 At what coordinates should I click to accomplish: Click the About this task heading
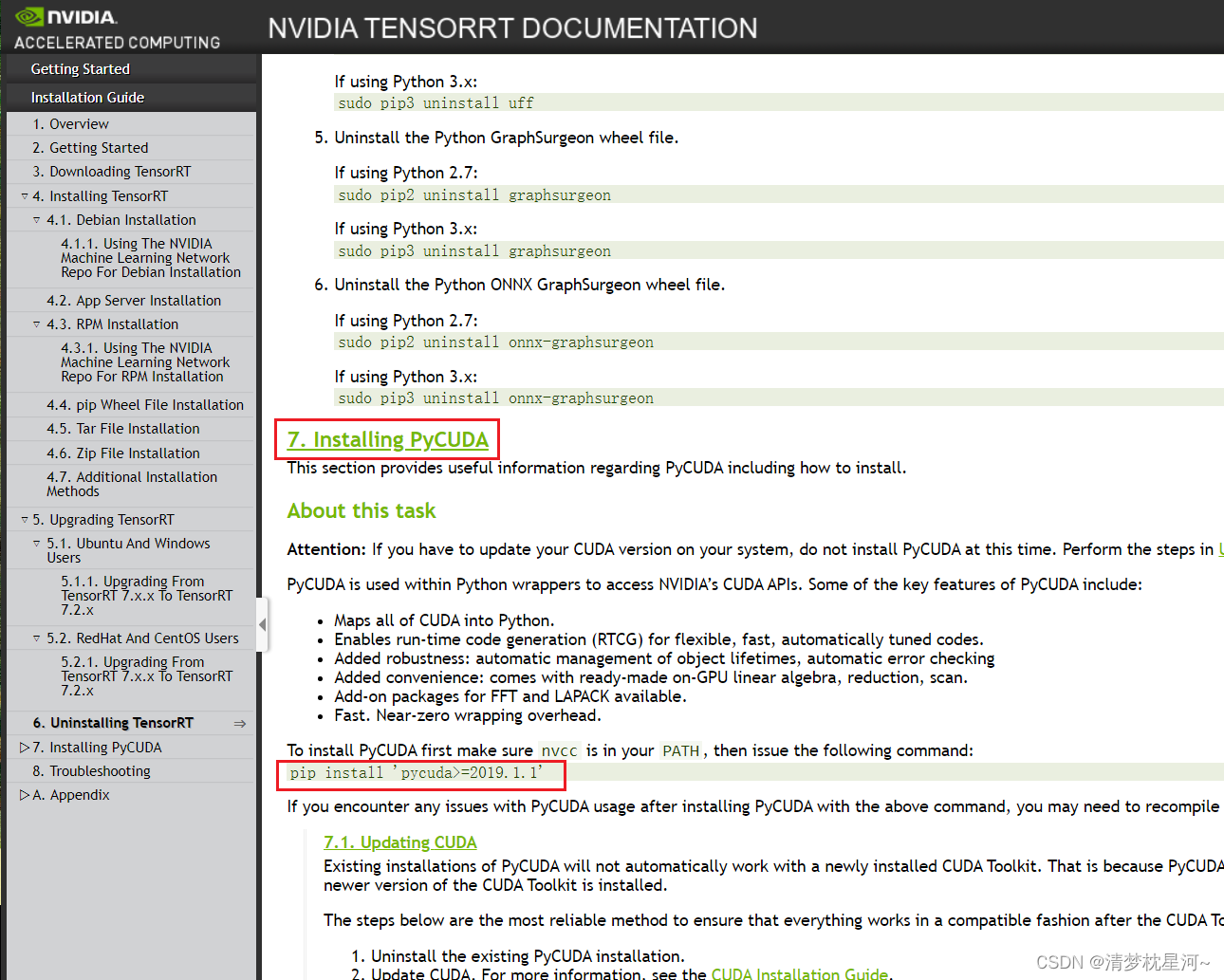(x=362, y=511)
